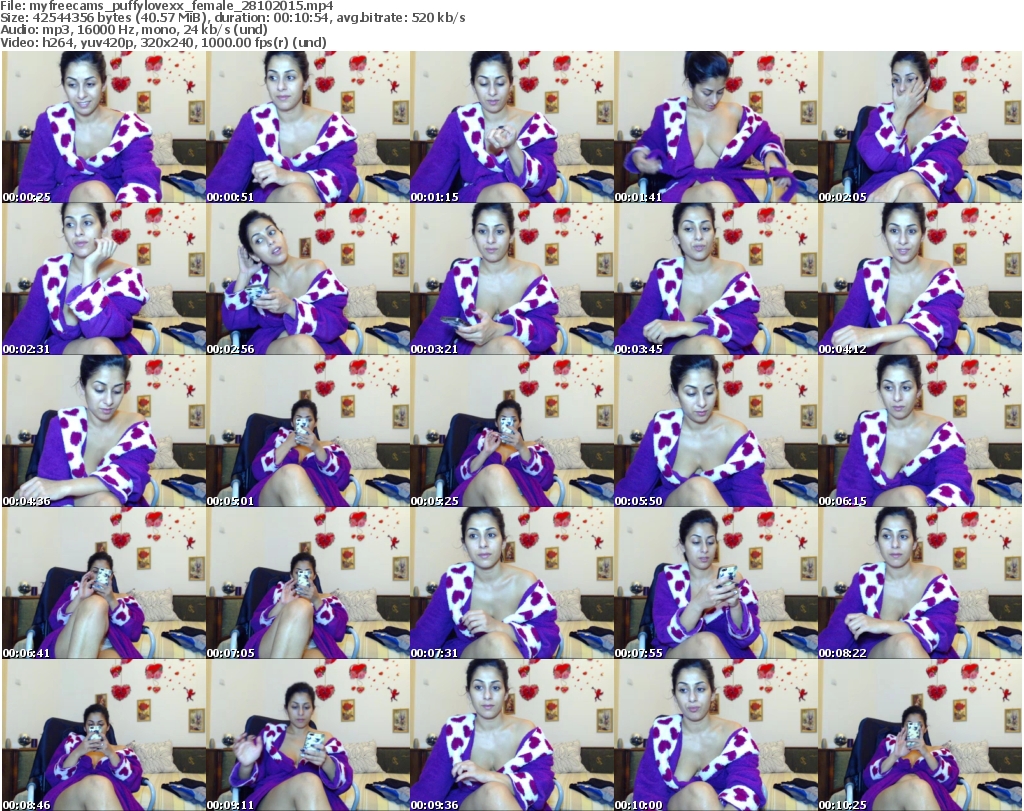This screenshot has height=811, width=1024.
Task: Open the frame stamped 00:10:00
Action: tap(716, 735)
